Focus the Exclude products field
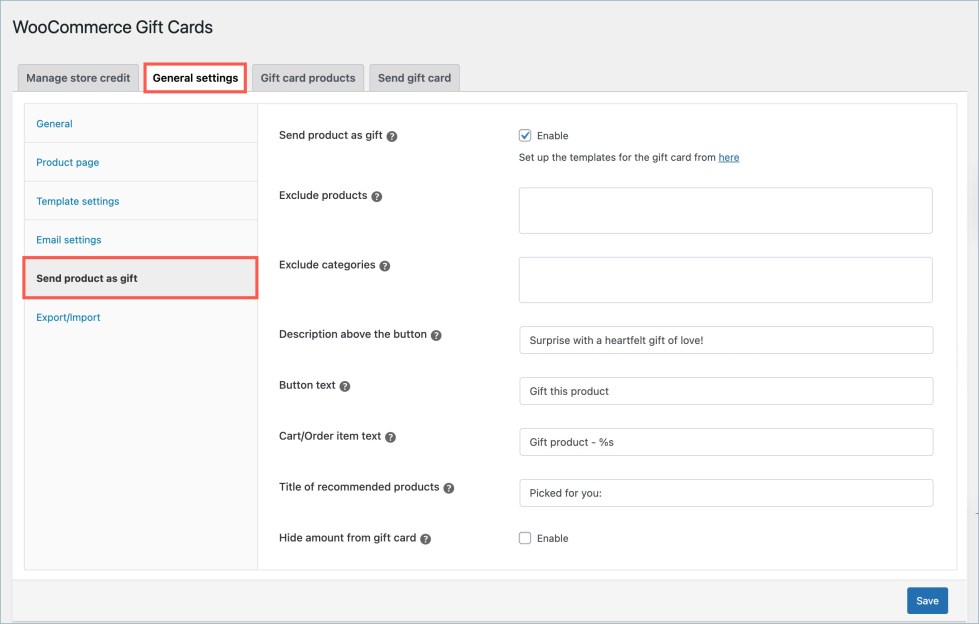Screen dimensions: 979x624 point(726,210)
